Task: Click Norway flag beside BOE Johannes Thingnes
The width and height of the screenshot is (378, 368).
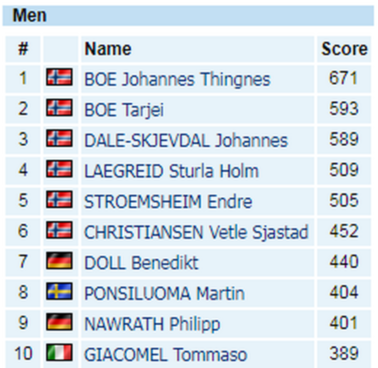Action: click(59, 77)
